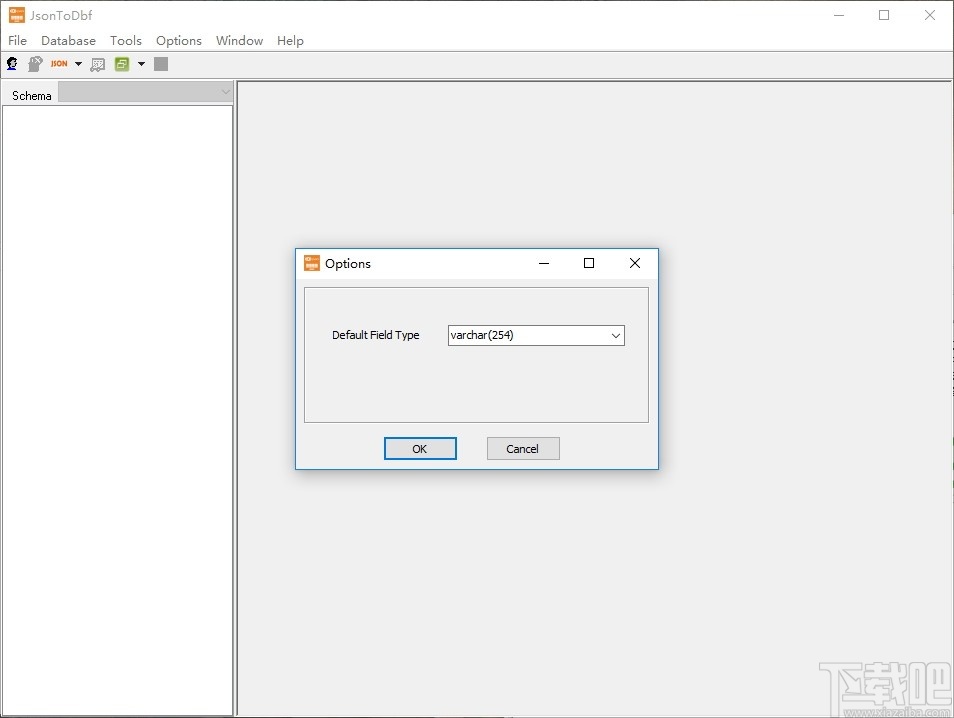Minimize the JsonToDbf main window
This screenshot has height=718, width=954.
pyautogui.click(x=839, y=15)
